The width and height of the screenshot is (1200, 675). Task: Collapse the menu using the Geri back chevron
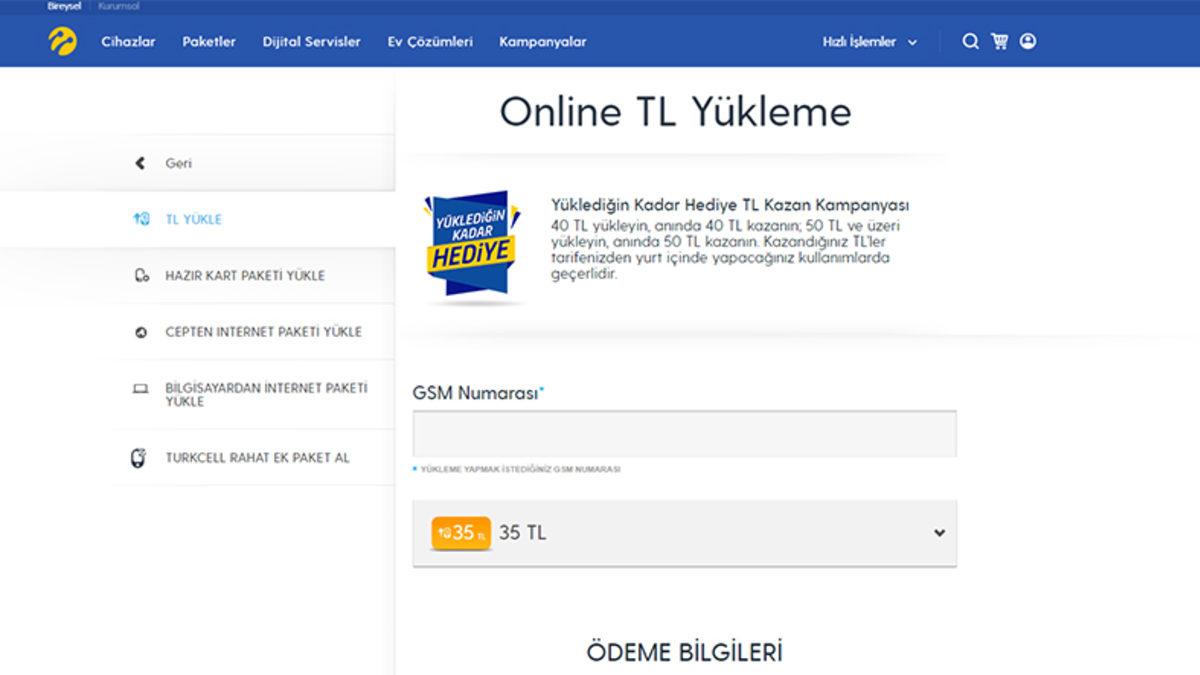[x=141, y=161]
